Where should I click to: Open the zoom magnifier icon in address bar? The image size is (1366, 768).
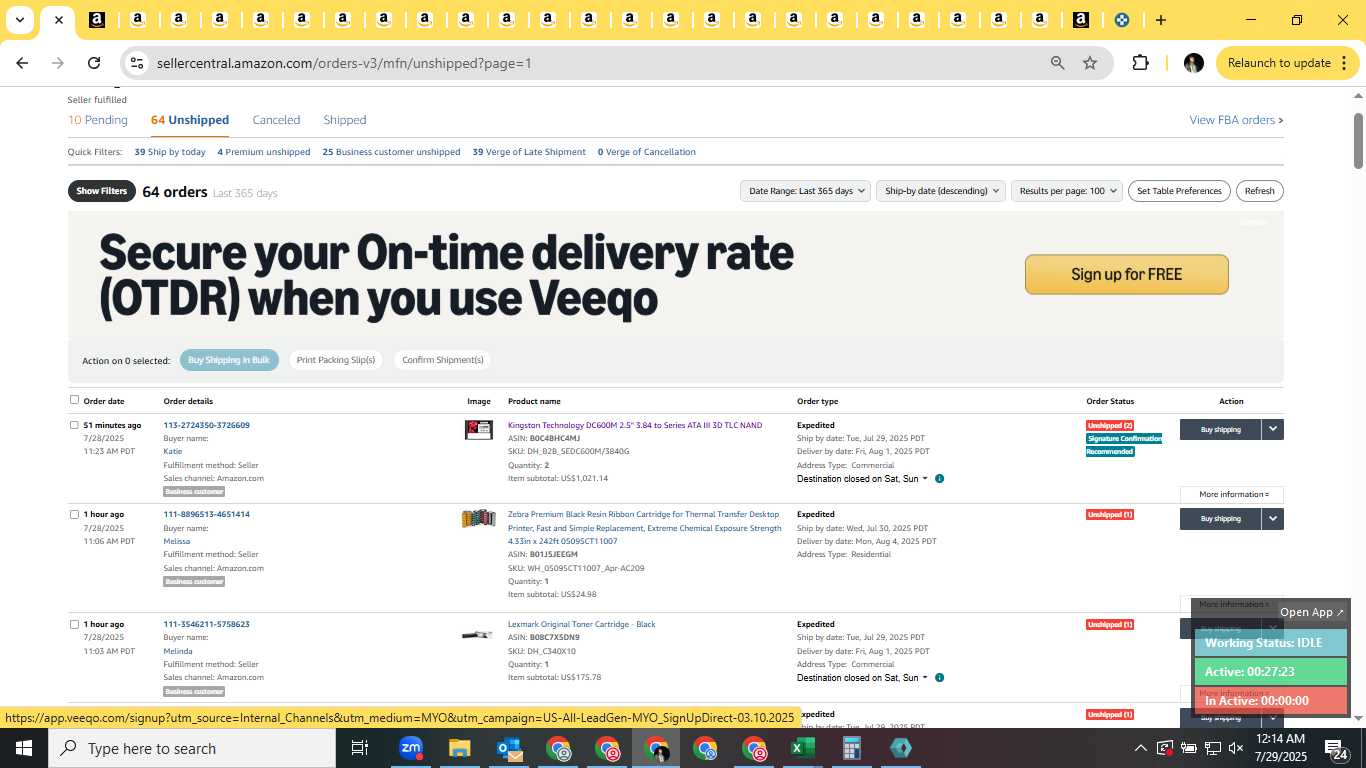[1057, 63]
